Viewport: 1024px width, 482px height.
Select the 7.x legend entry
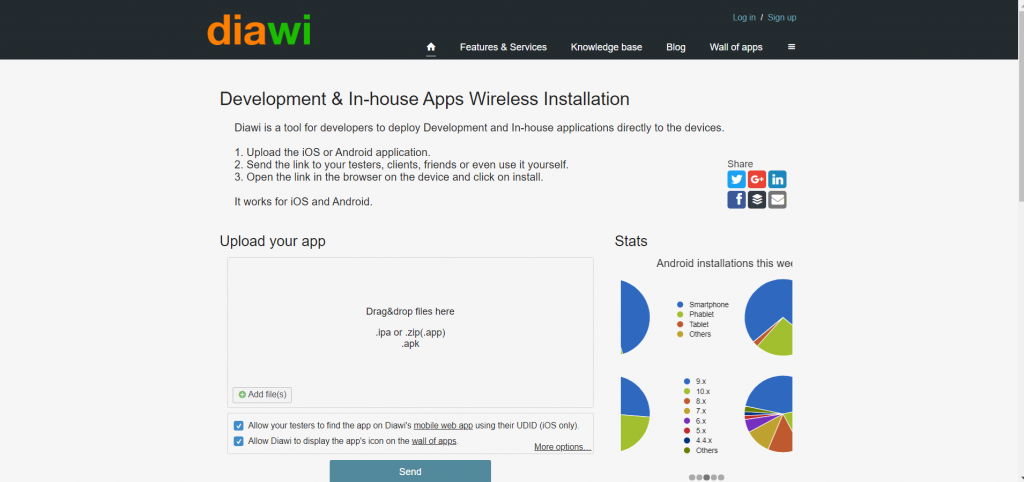695,411
